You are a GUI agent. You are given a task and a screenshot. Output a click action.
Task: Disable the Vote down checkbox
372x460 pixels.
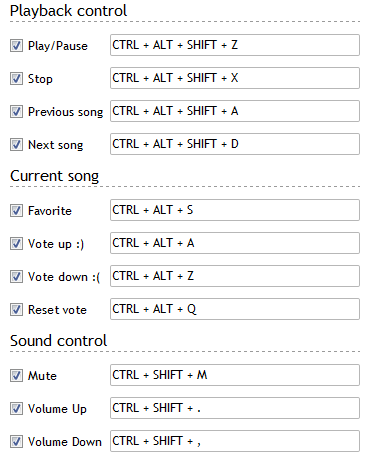(x=16, y=276)
